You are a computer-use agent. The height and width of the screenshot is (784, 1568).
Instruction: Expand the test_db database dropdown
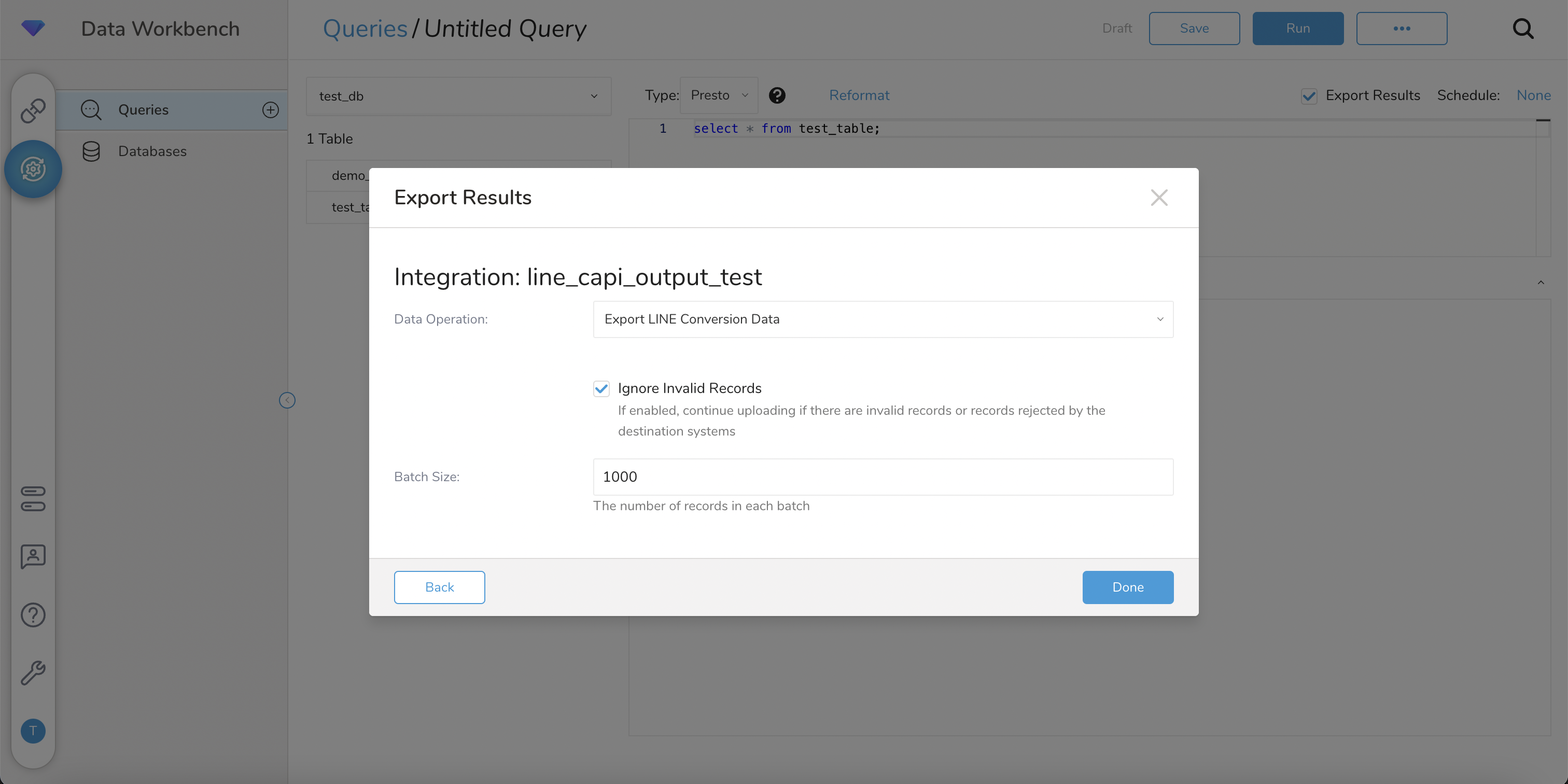(458, 96)
